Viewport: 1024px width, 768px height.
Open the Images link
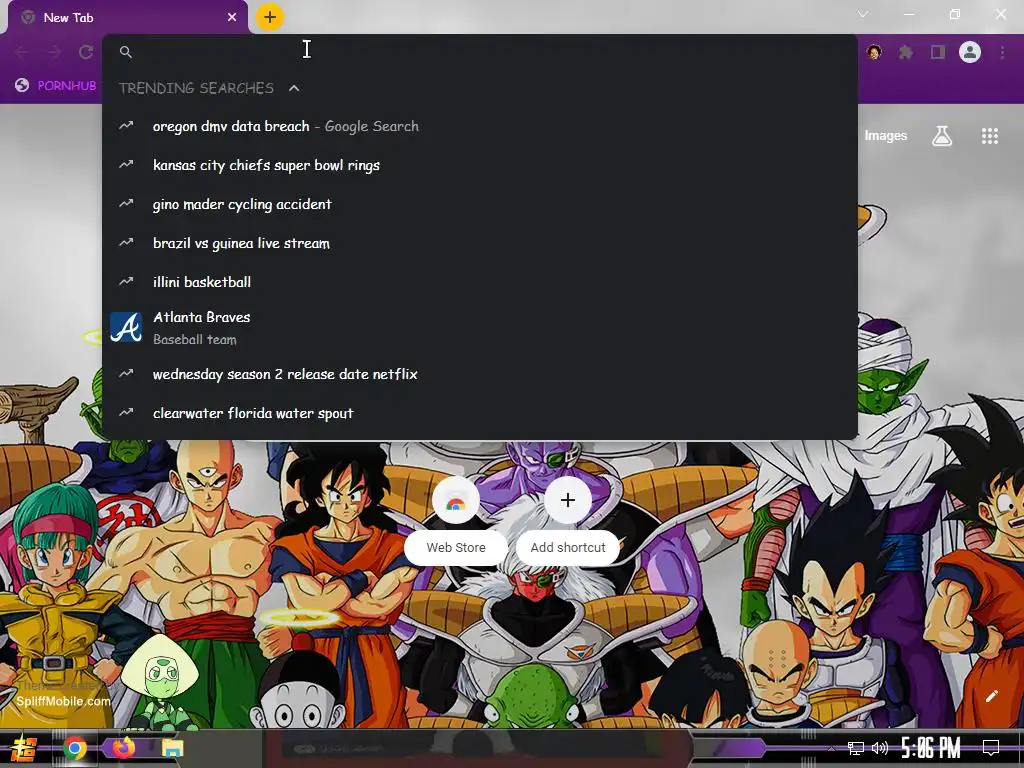[x=886, y=136]
